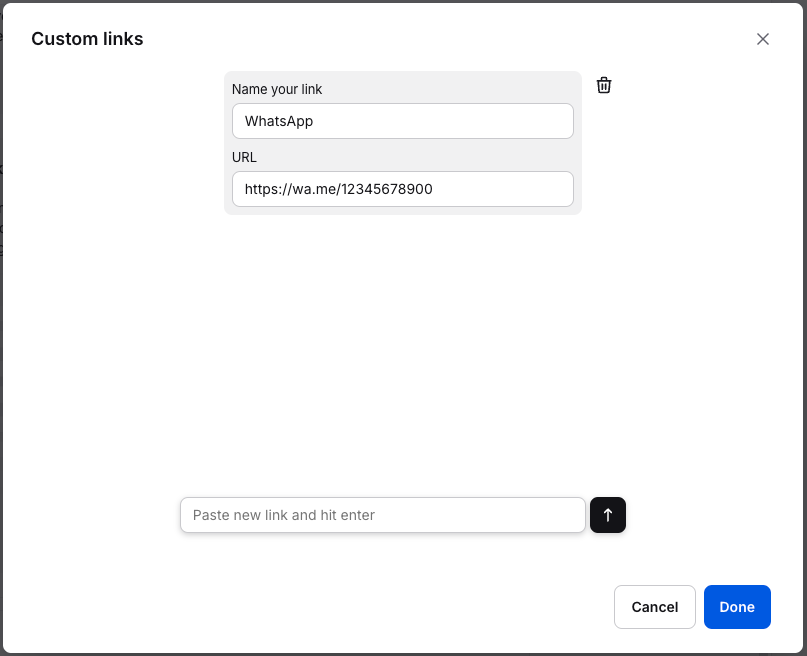Click the 'Custom links' dialog title
This screenshot has height=656, width=807.
tap(87, 39)
